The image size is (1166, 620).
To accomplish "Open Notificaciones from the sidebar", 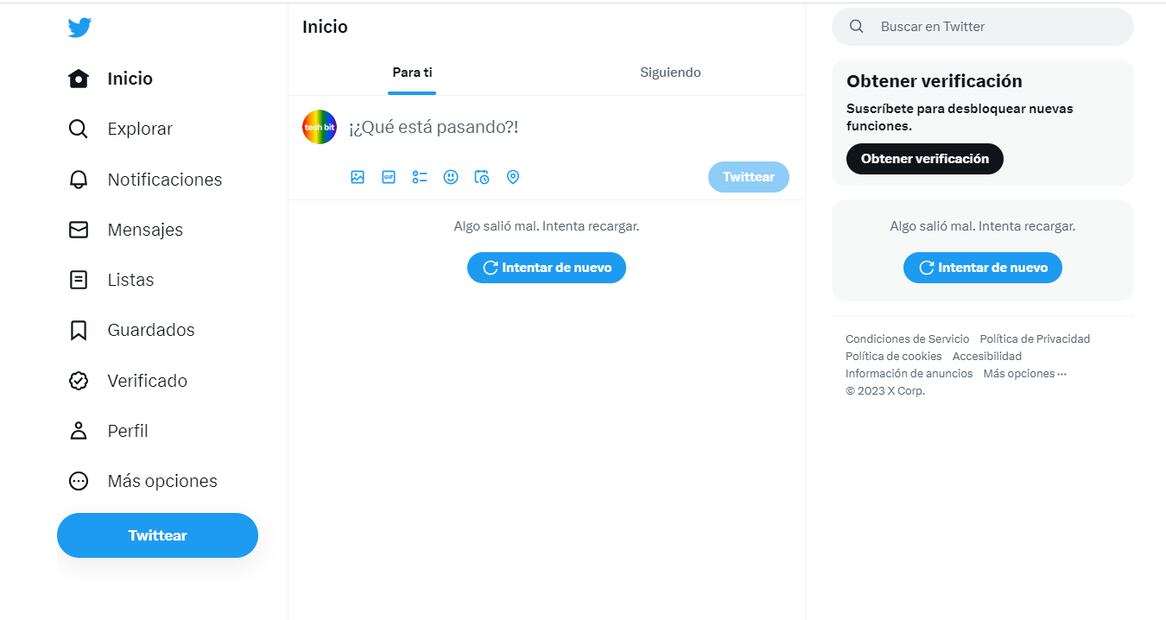I will click(x=164, y=180).
